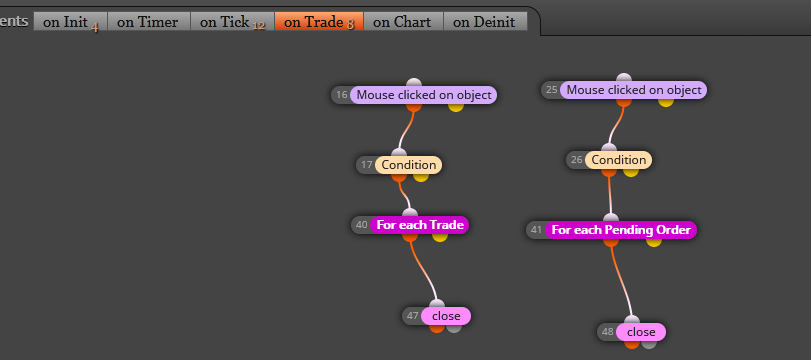Switch to the on Deinit tab
Image resolution: width=811 pixels, height=360 pixels.
[485, 22]
